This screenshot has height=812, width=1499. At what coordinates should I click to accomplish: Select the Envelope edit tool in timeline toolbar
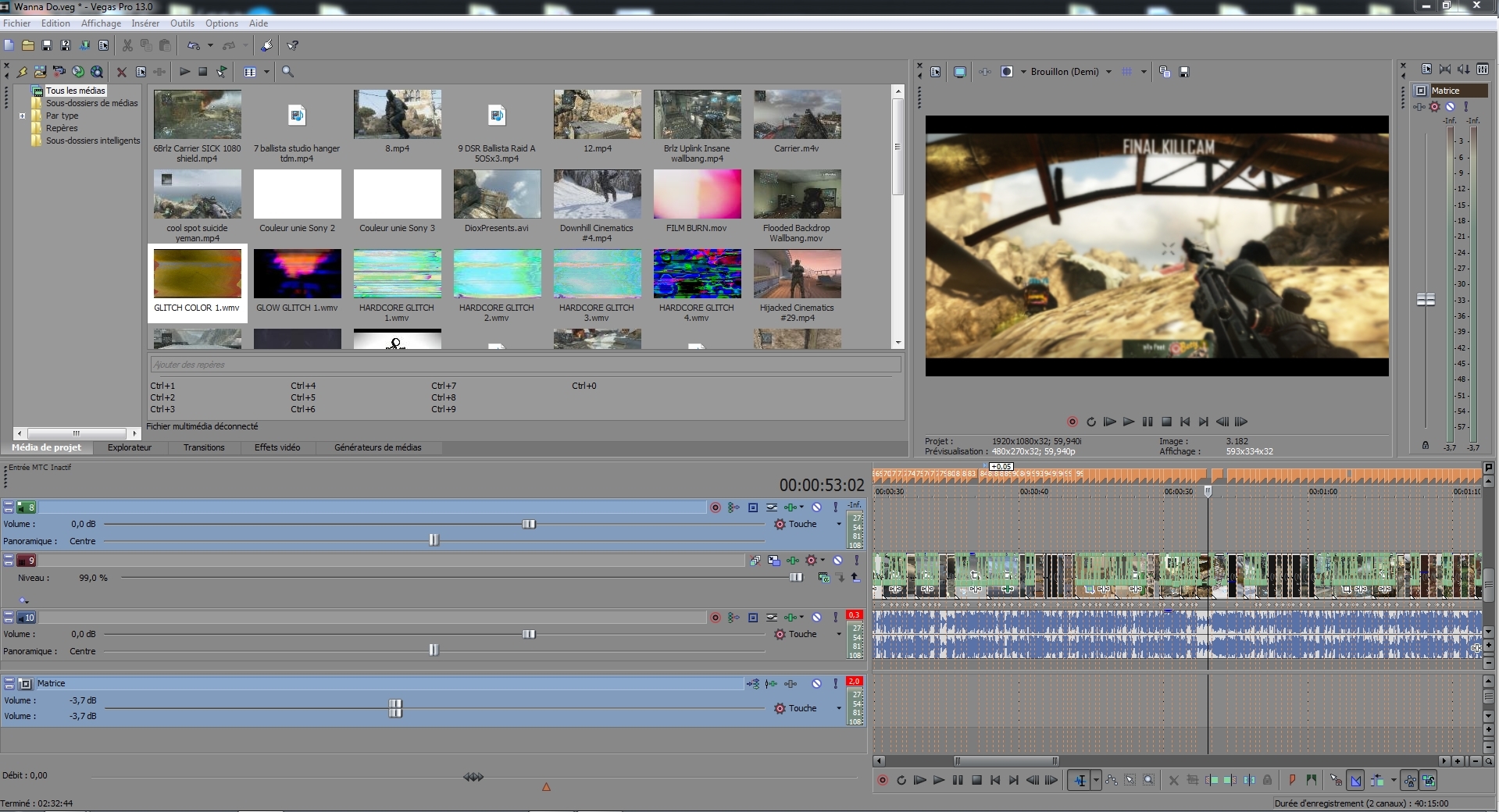[x=1111, y=780]
